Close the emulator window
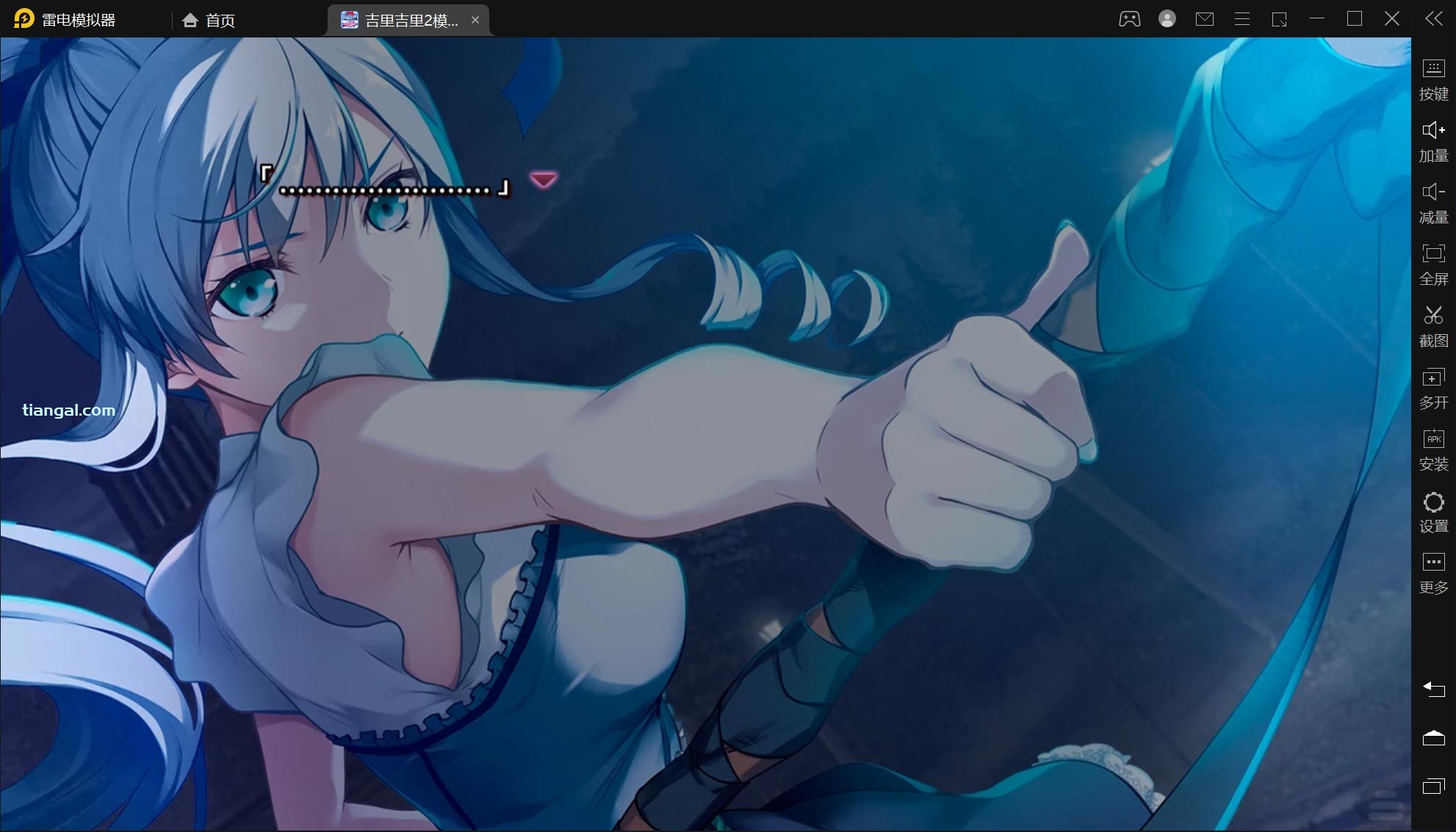 (1391, 19)
